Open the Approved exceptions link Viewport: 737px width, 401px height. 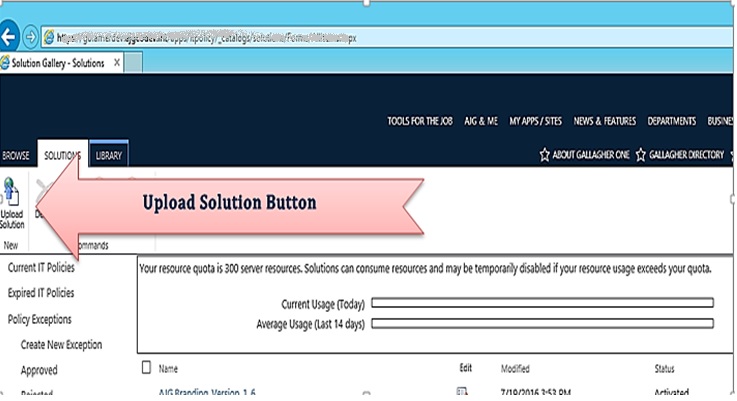coord(39,370)
